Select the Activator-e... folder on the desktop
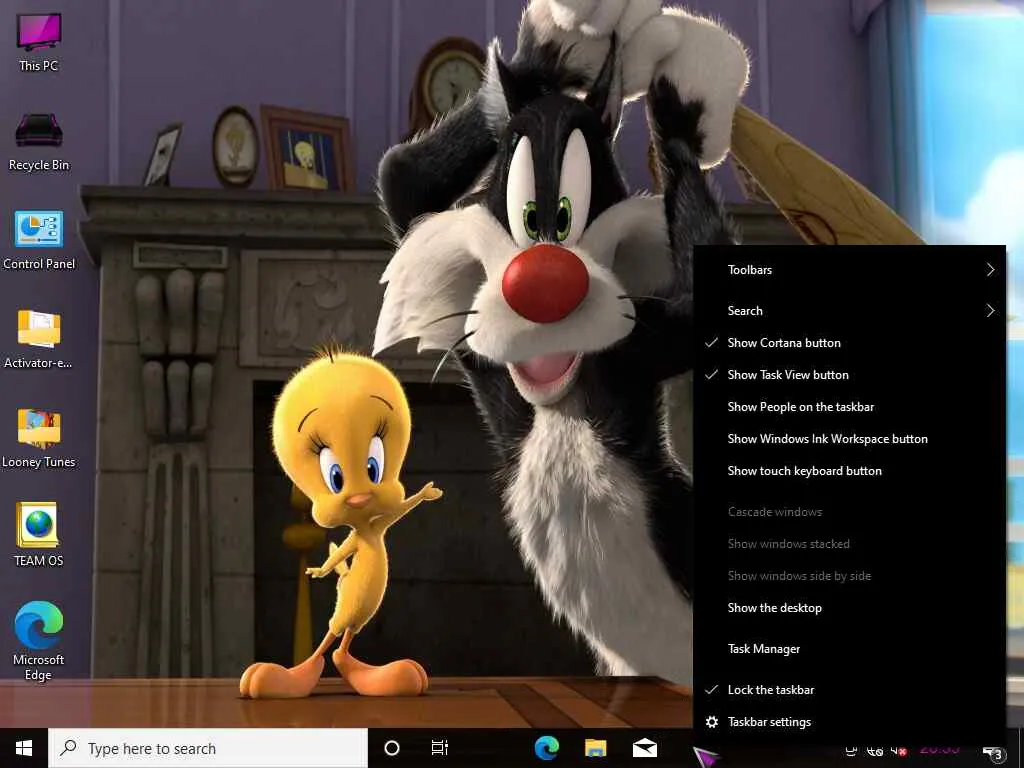The height and width of the screenshot is (768, 1024). [x=39, y=339]
